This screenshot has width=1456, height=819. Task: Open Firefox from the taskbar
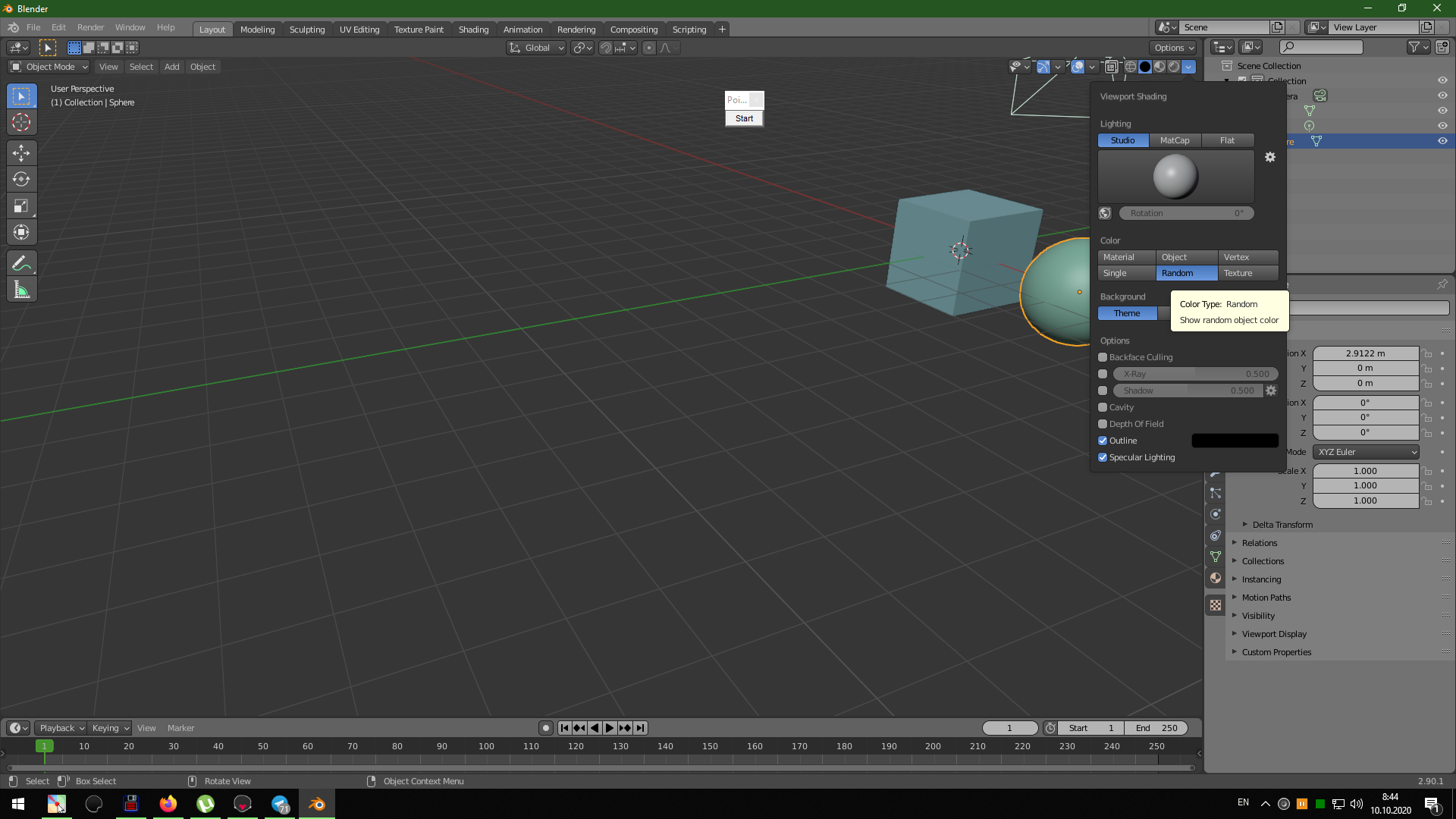168,804
